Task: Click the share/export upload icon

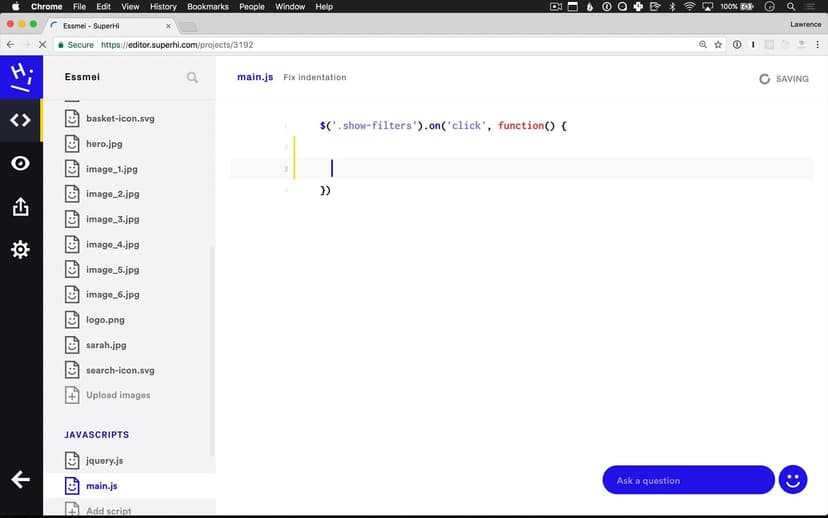Action: pyautogui.click(x=20, y=207)
